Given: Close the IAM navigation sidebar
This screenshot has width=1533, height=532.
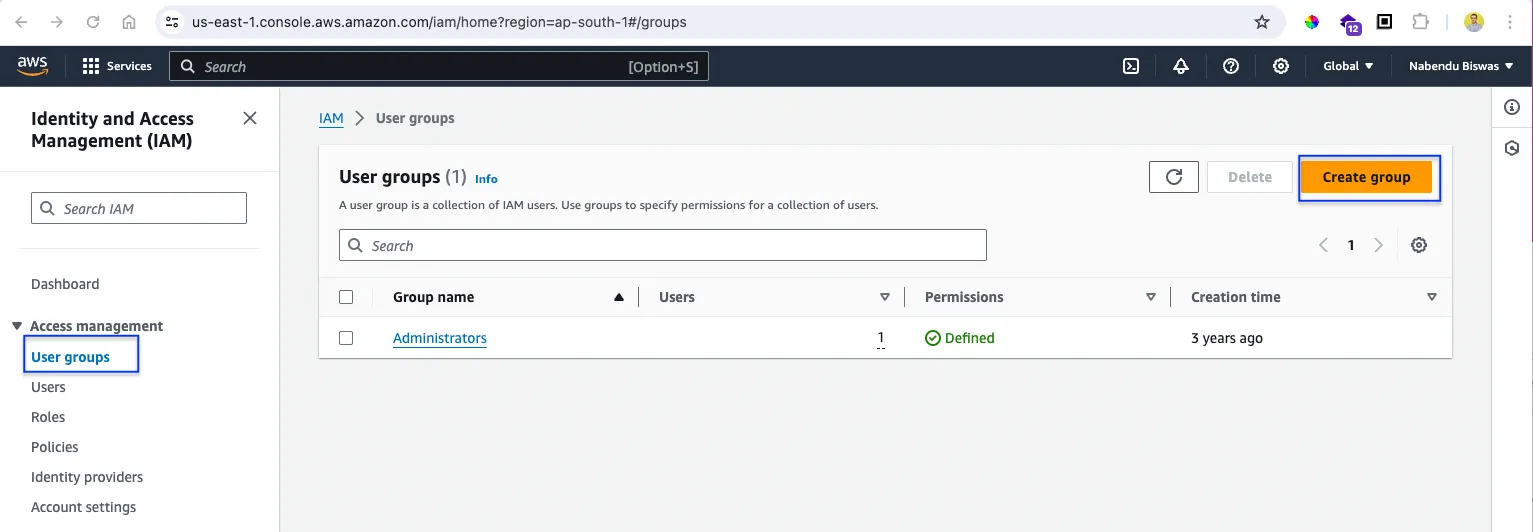Looking at the screenshot, I should [250, 118].
